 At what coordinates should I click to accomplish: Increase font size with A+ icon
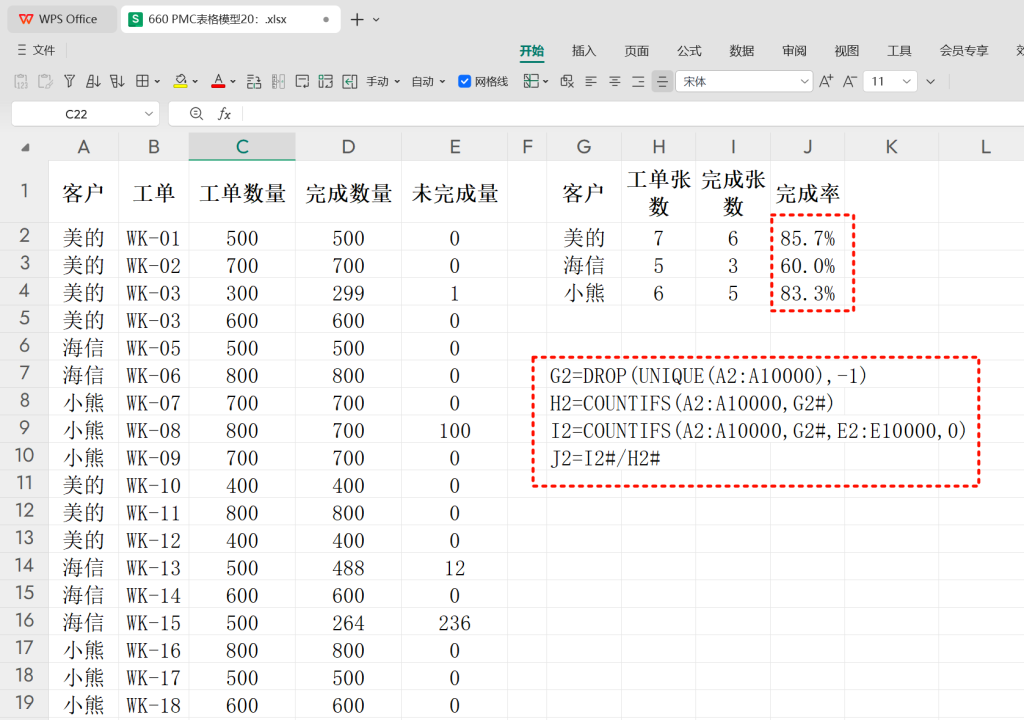pyautogui.click(x=826, y=82)
